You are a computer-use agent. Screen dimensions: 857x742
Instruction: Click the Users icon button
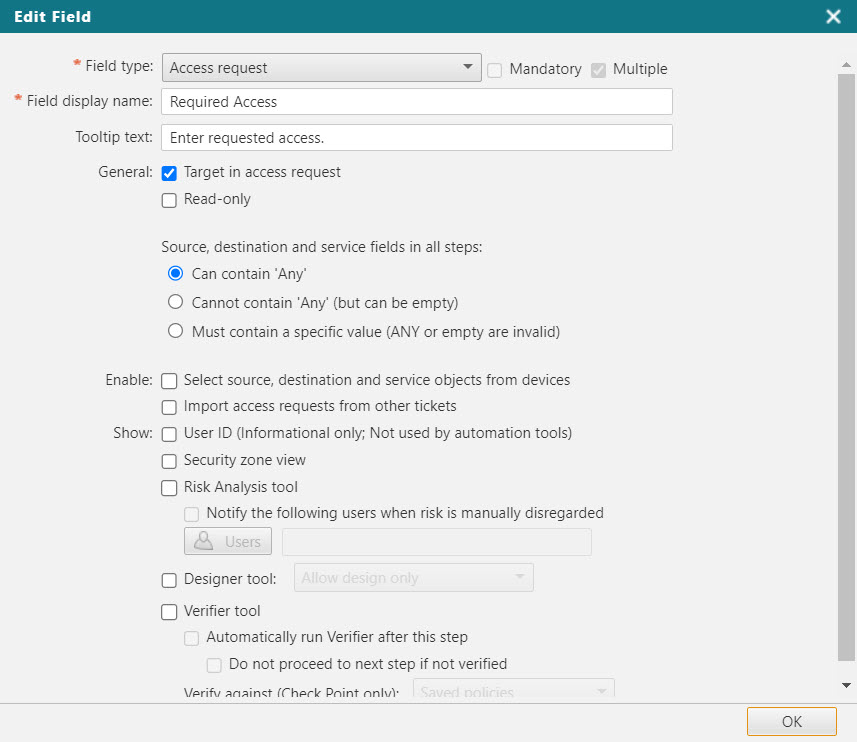227,541
